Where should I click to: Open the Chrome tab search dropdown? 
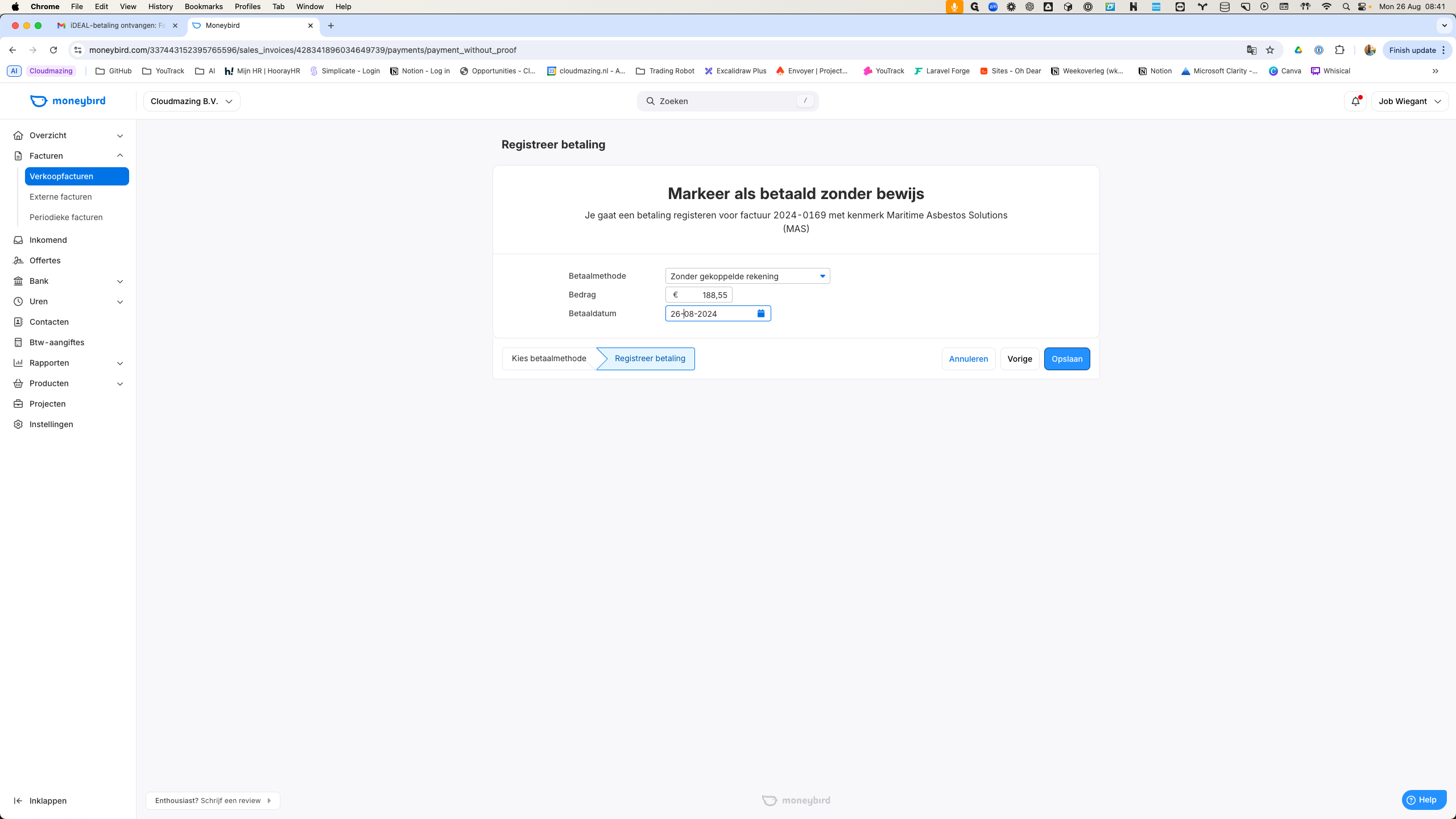point(1445,26)
